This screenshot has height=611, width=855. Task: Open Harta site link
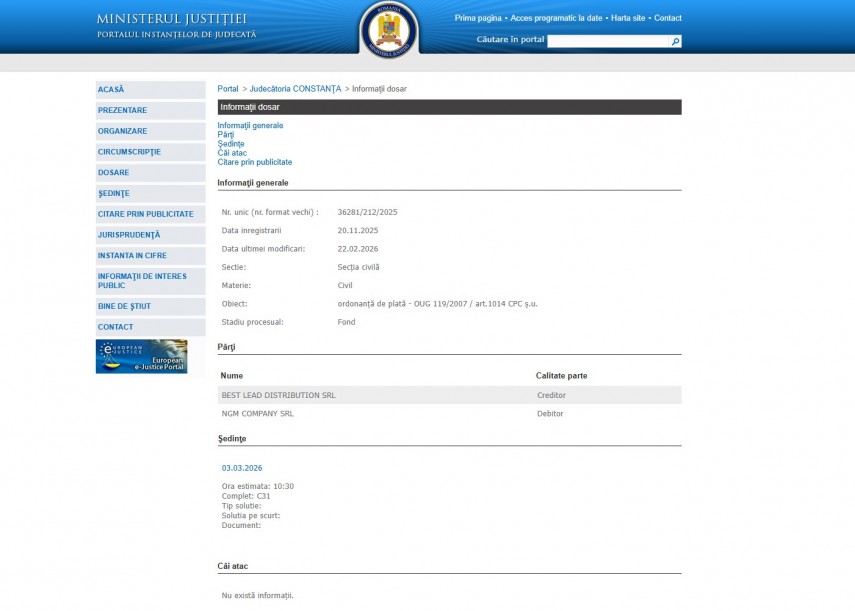pyautogui.click(x=628, y=18)
